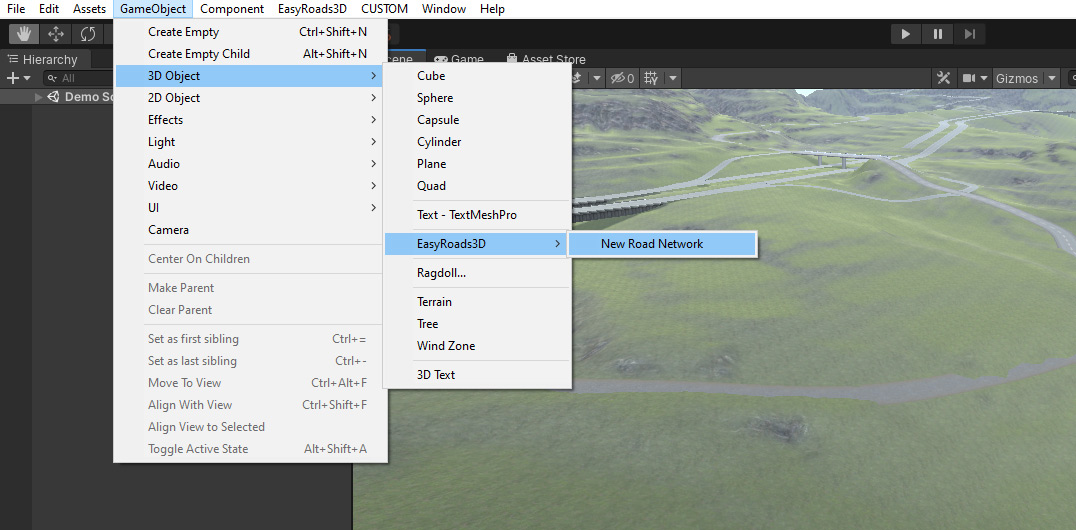Open the grid settings dropdown arrow
Viewport: 1076px width, 530px height.
(x=673, y=78)
